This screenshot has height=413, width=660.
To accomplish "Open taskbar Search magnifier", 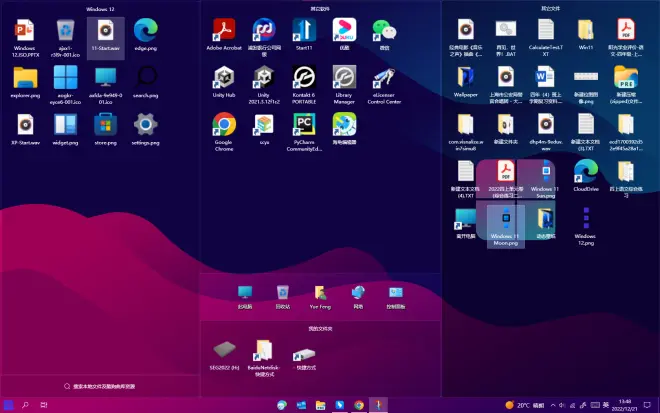I will coord(25,405).
